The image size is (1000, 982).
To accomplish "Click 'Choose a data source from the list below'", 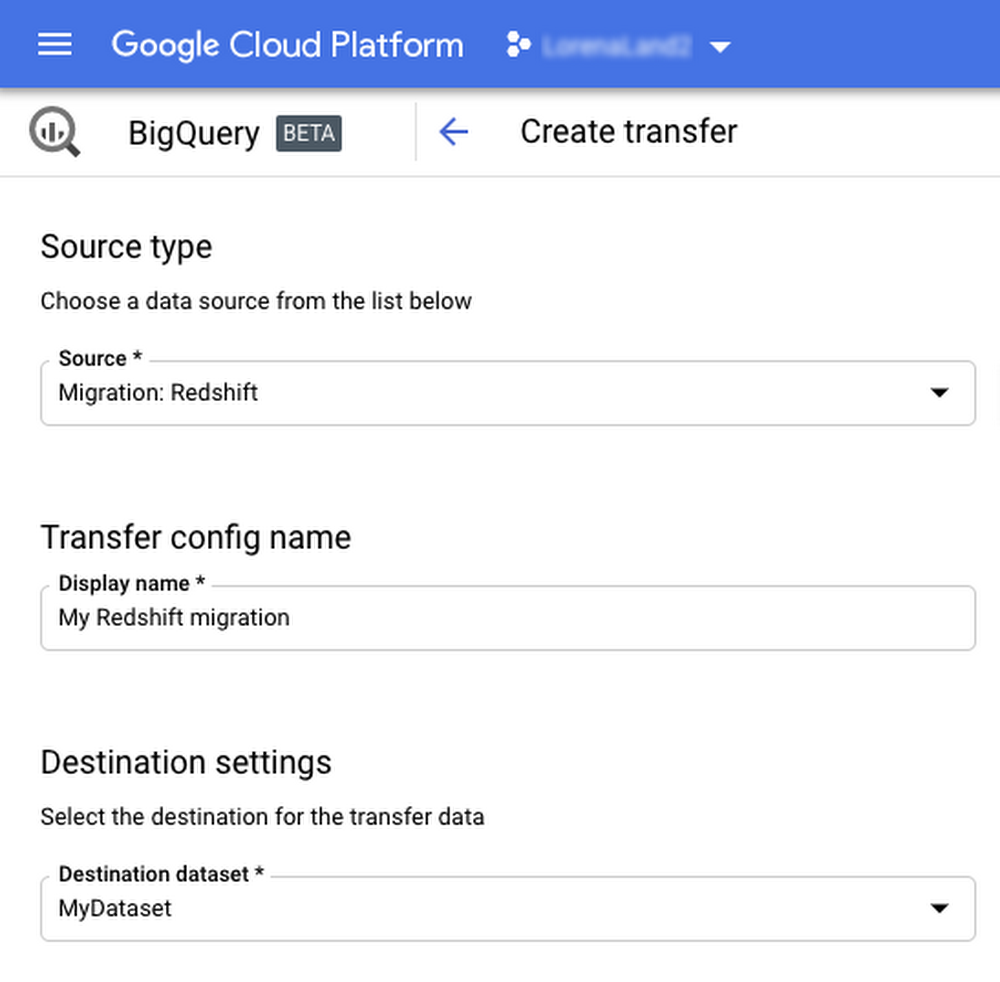I will click(x=256, y=301).
